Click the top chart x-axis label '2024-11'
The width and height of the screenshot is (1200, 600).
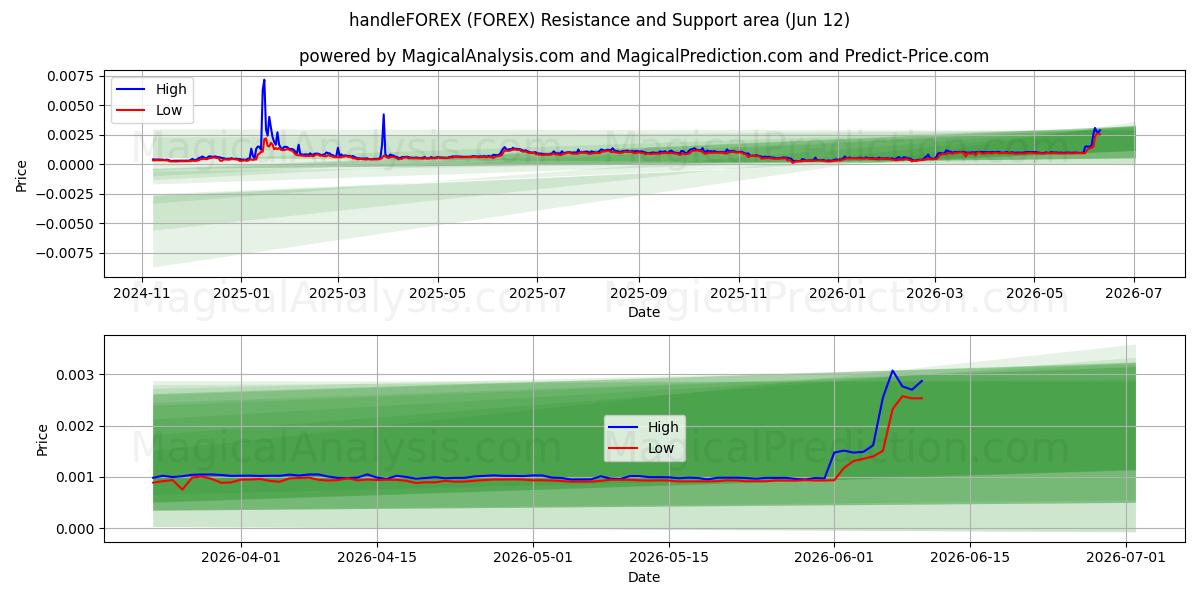[141, 295]
